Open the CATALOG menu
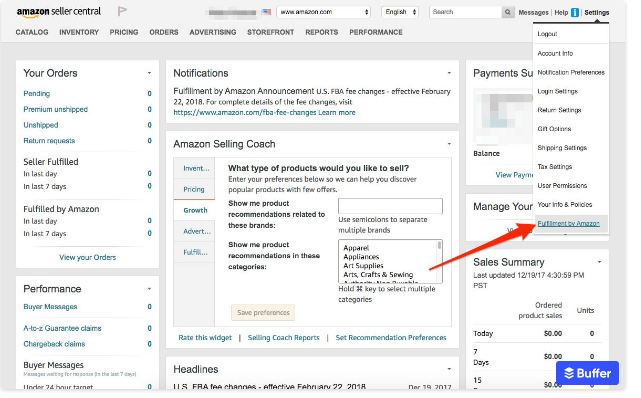This screenshot has height=398, width=641. [32, 32]
